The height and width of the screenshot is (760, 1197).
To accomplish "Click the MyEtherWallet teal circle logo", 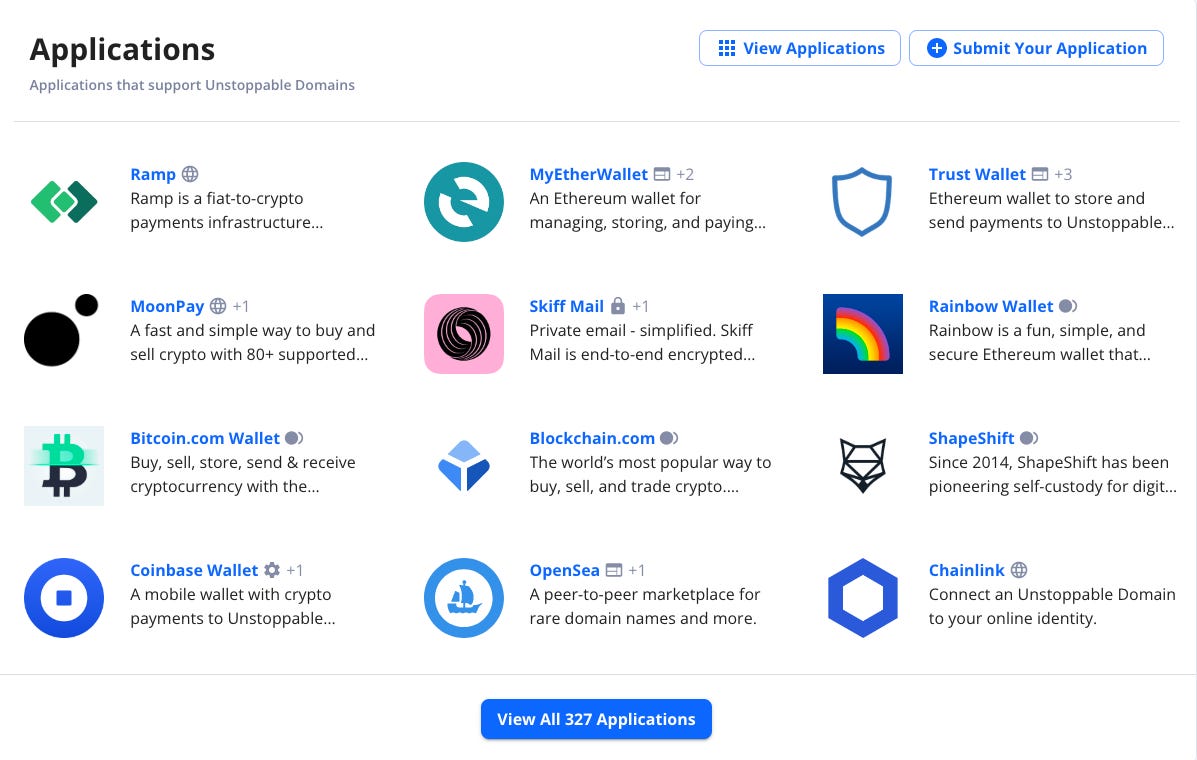I will (x=463, y=202).
